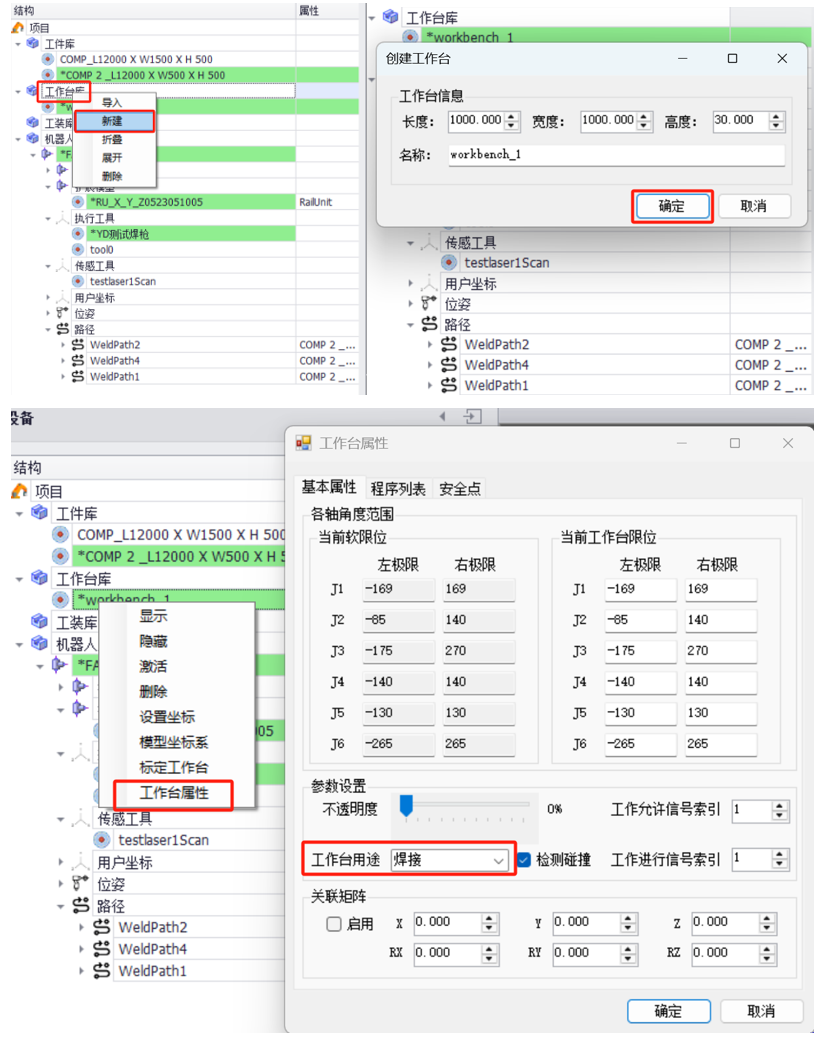Image resolution: width=815 pixels, height=1037 pixels.
Task: Select 标定工作台 in the context menu
Action: 173,769
